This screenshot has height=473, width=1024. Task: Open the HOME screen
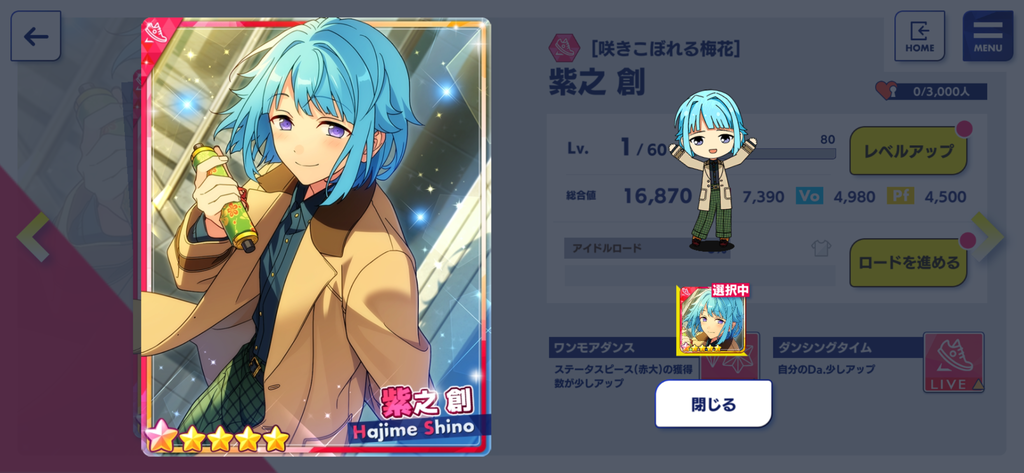tap(919, 36)
